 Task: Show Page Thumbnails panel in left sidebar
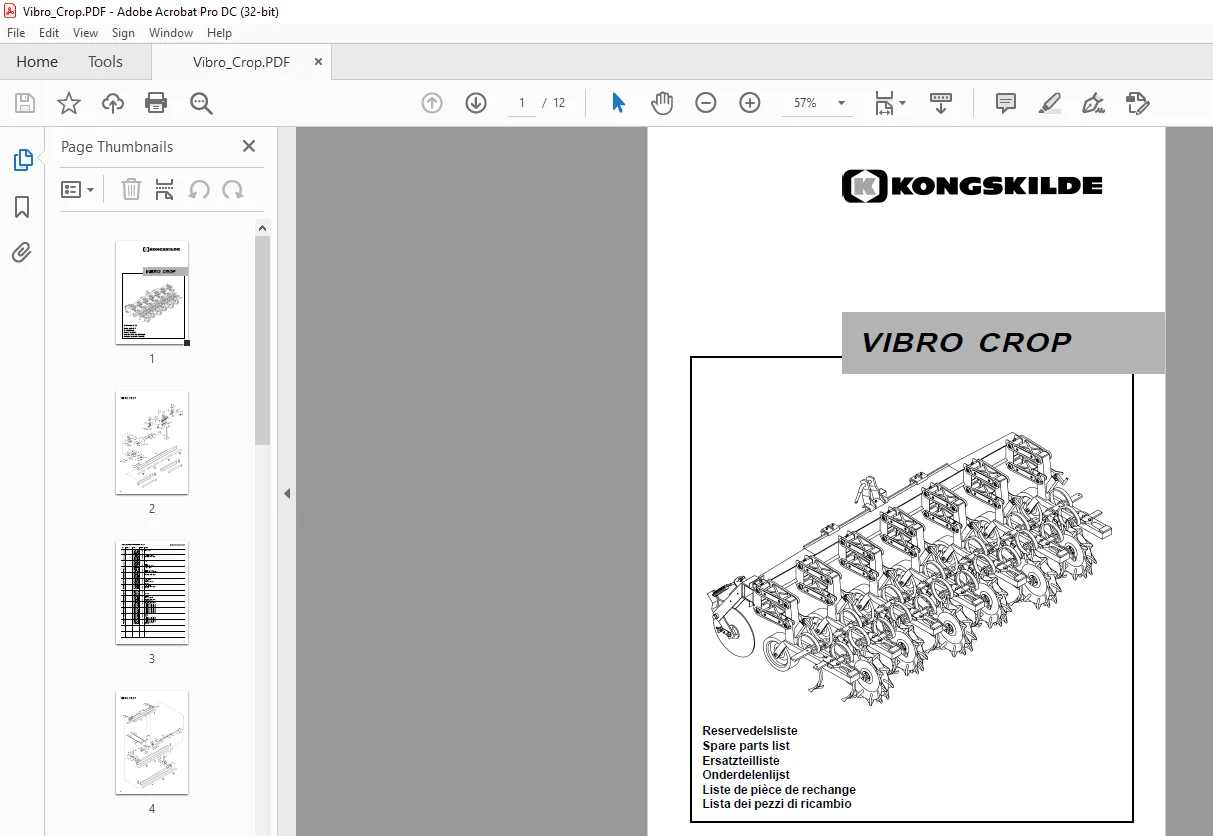click(22, 160)
